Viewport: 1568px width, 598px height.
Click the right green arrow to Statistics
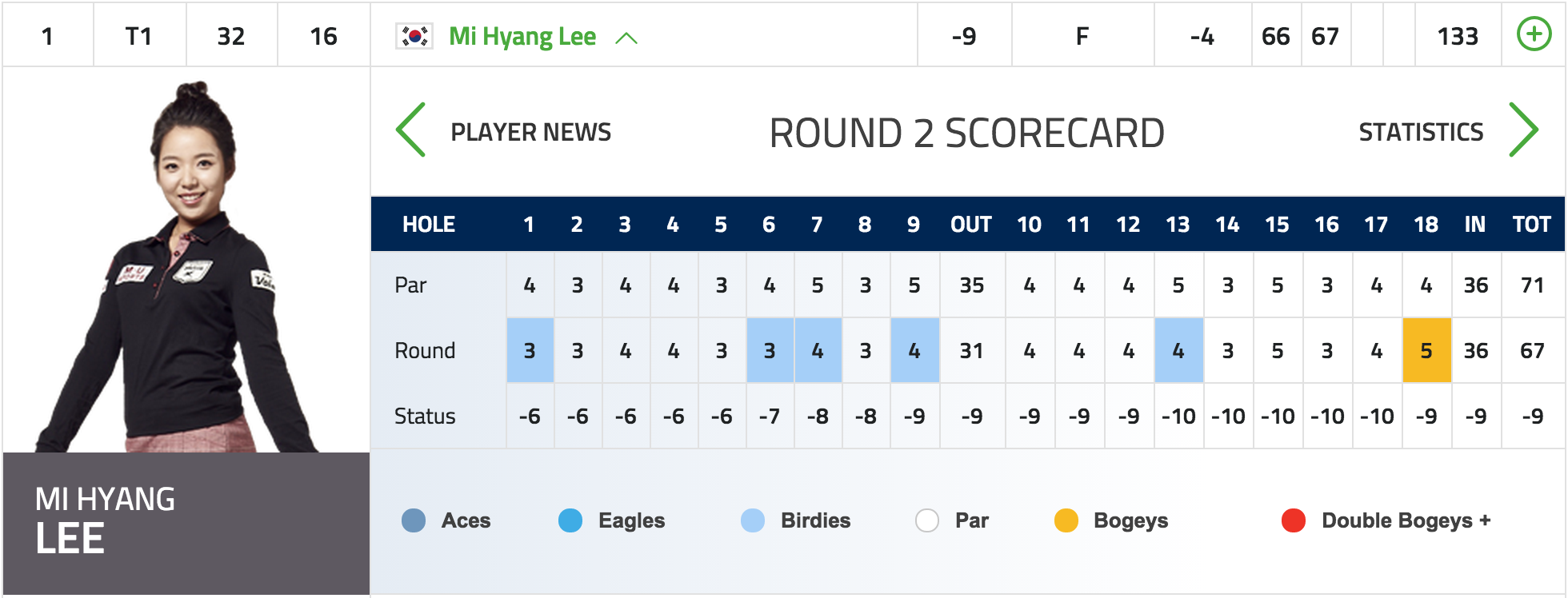point(1523,130)
